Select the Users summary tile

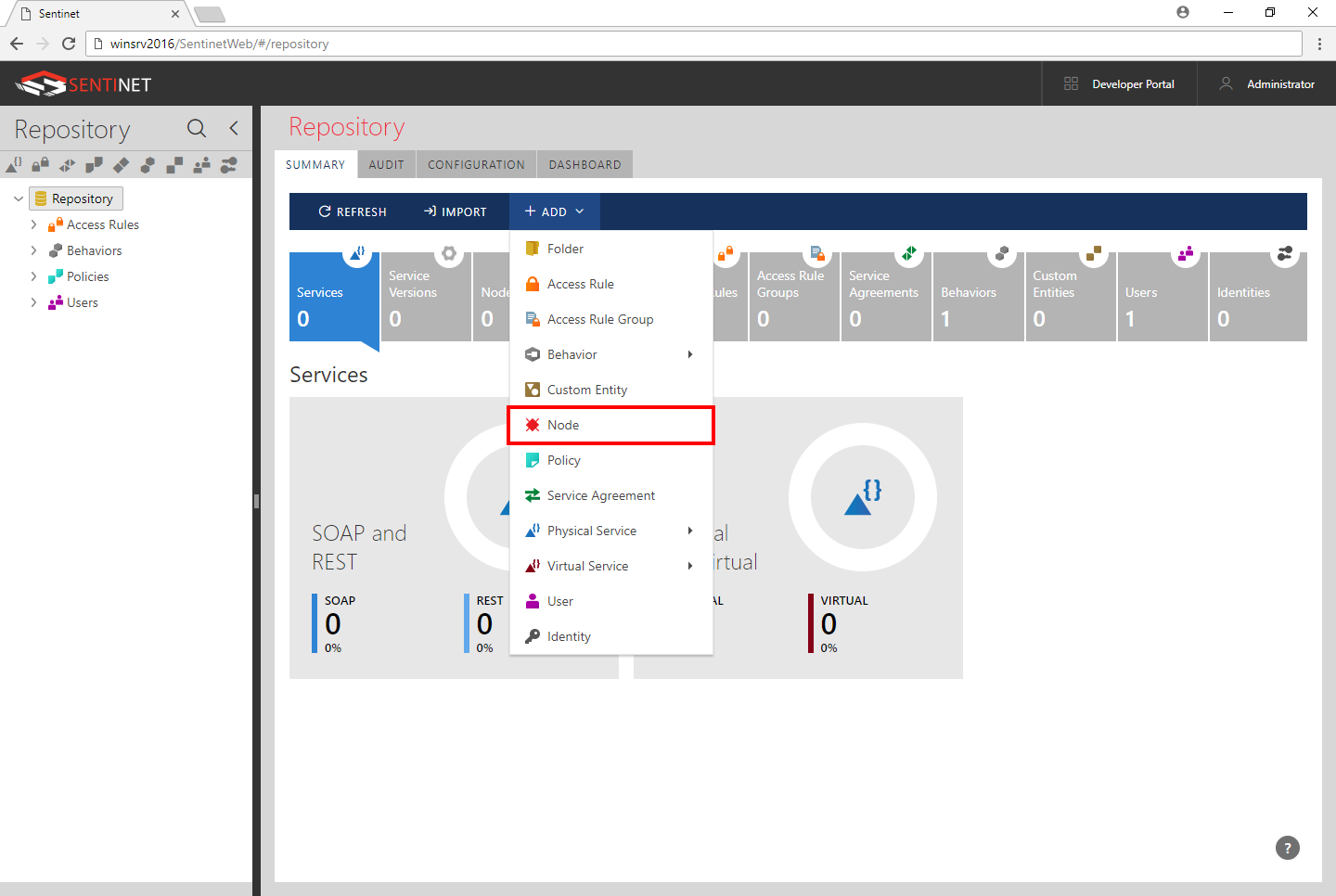(1163, 297)
